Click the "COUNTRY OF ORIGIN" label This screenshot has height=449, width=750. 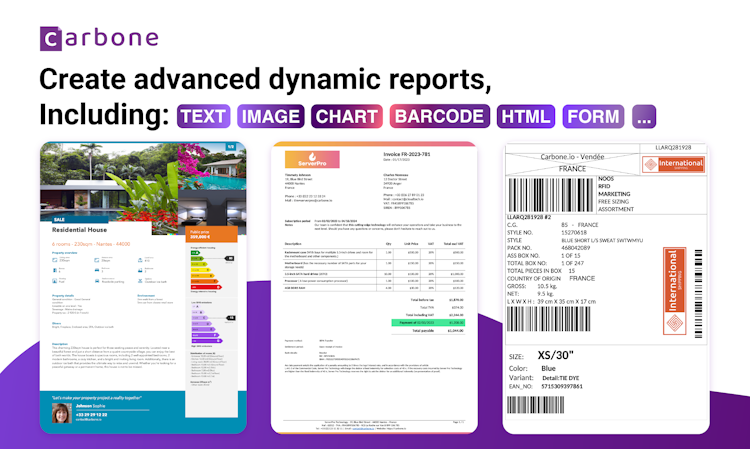(534, 278)
